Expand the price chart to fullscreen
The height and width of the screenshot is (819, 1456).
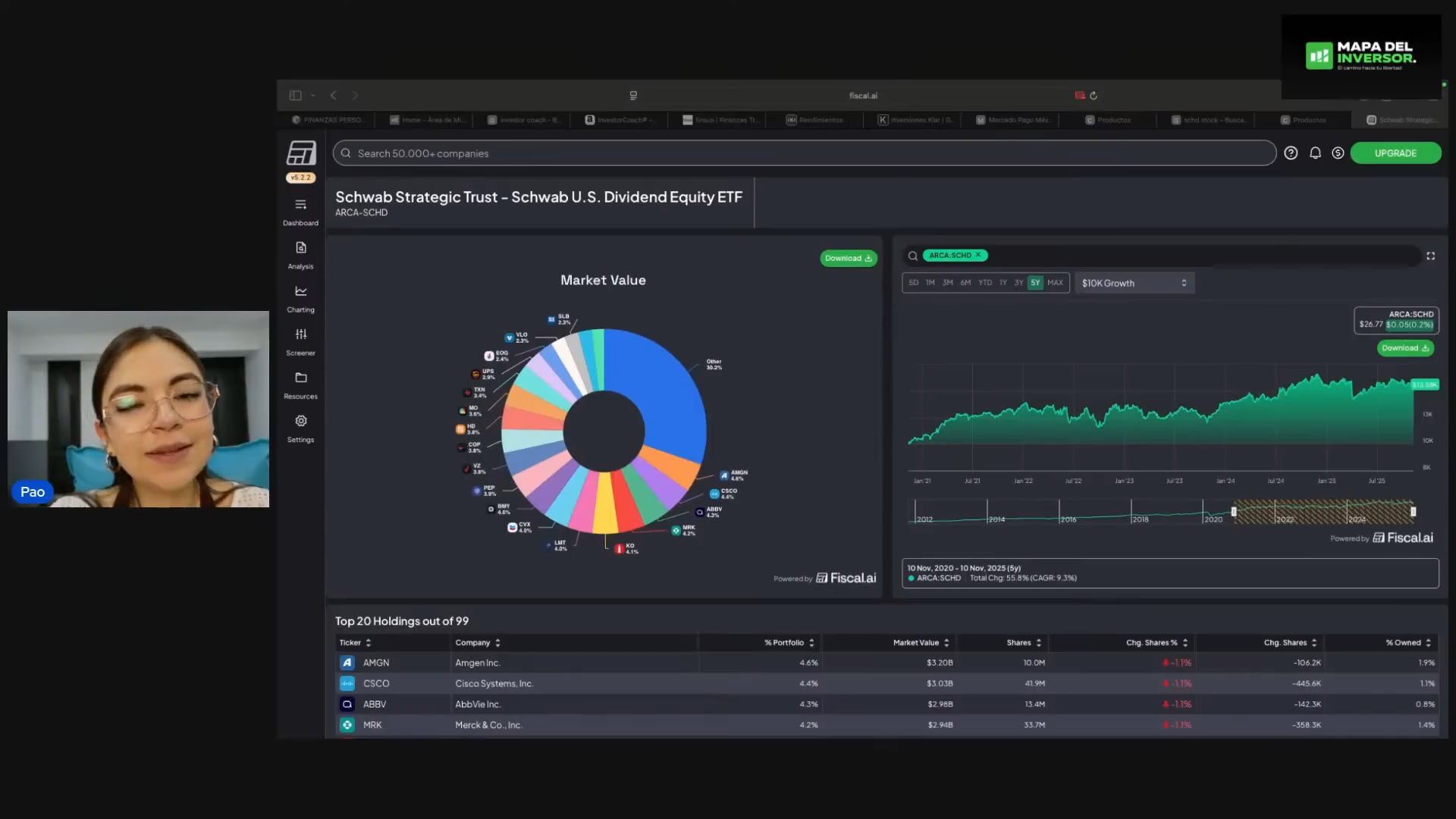point(1430,256)
